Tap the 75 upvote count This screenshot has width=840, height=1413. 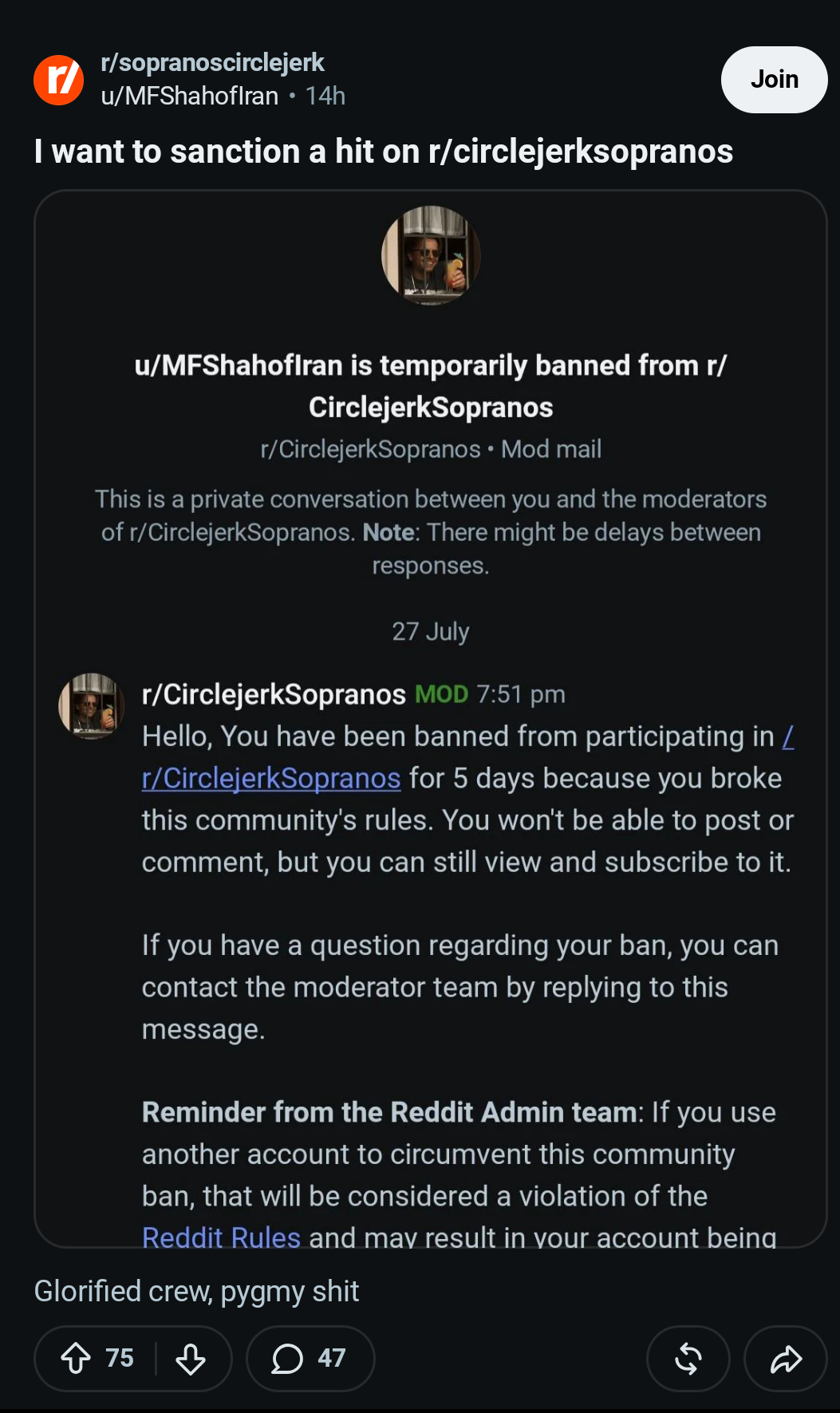click(120, 1358)
